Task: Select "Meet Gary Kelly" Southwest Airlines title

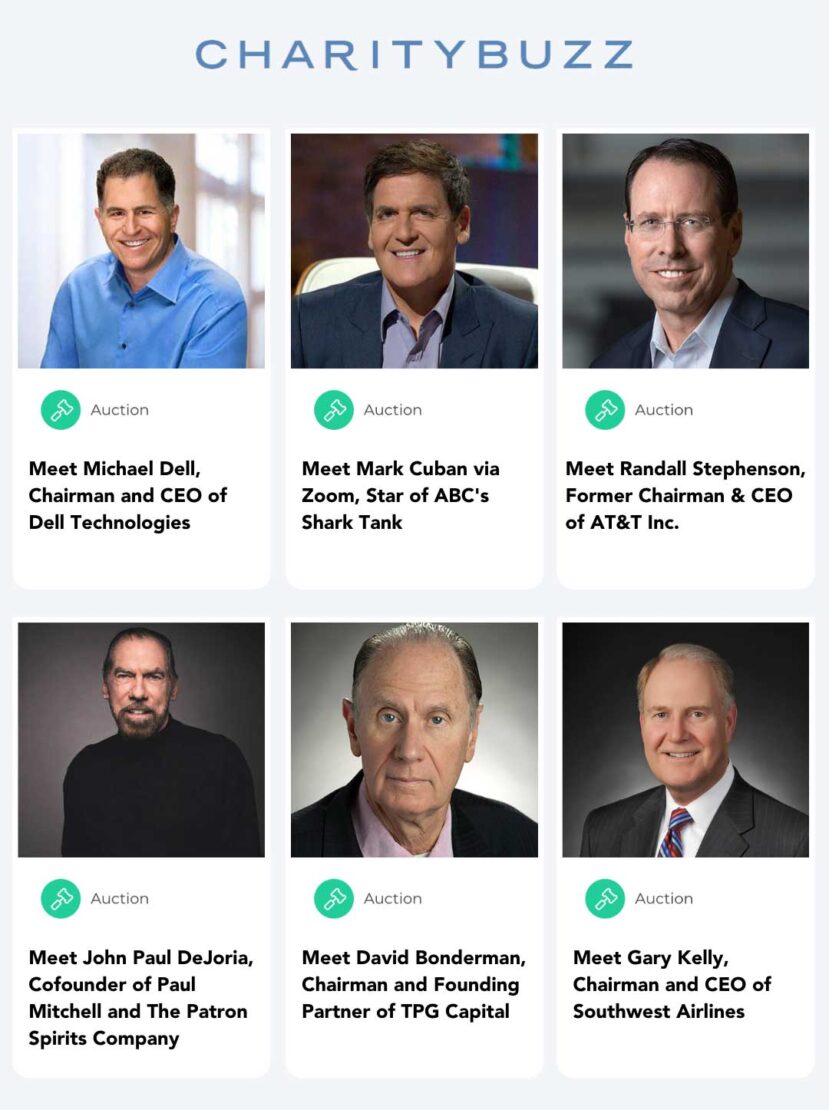Action: pyautogui.click(x=672, y=984)
